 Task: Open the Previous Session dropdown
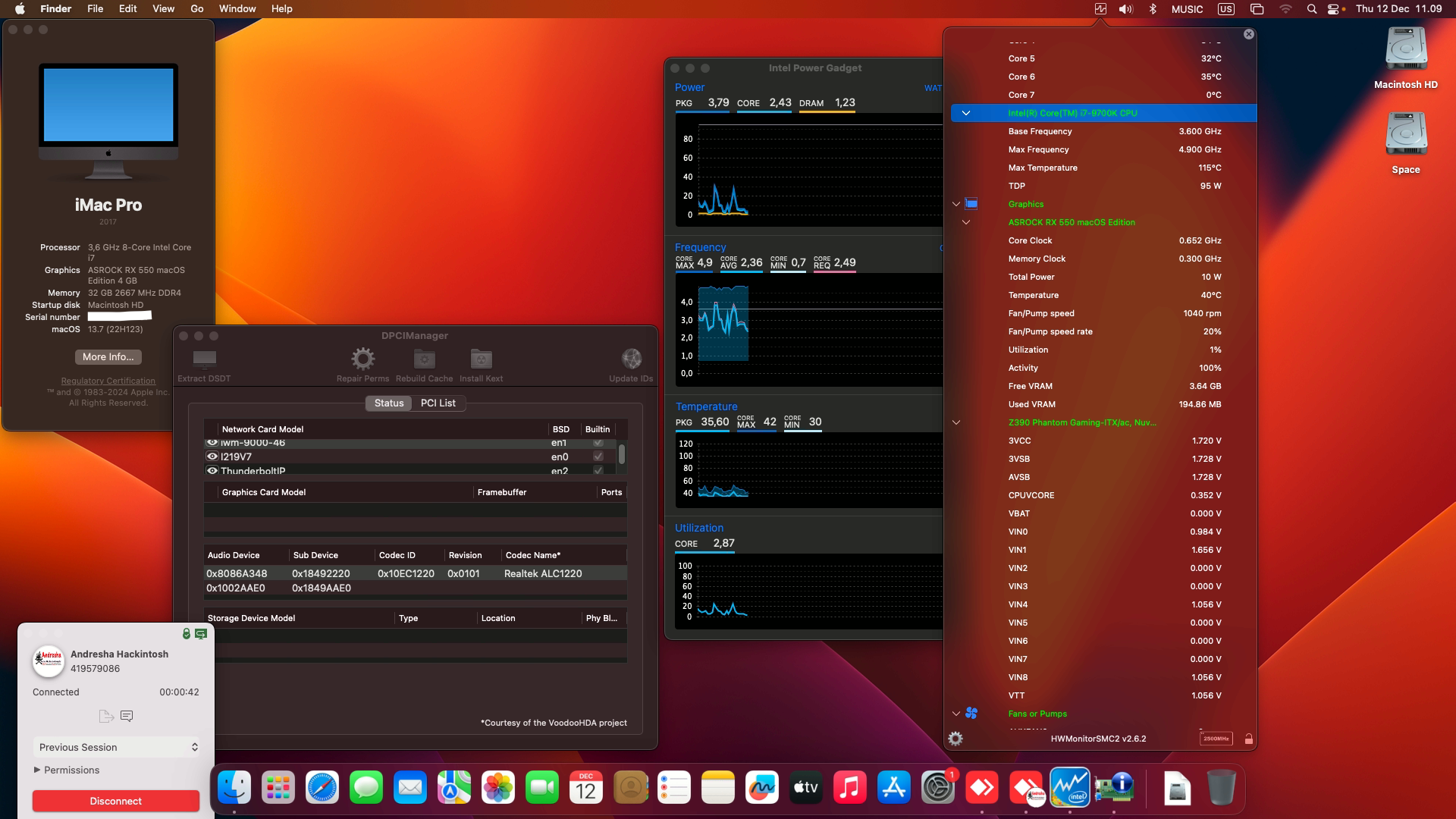pos(116,747)
